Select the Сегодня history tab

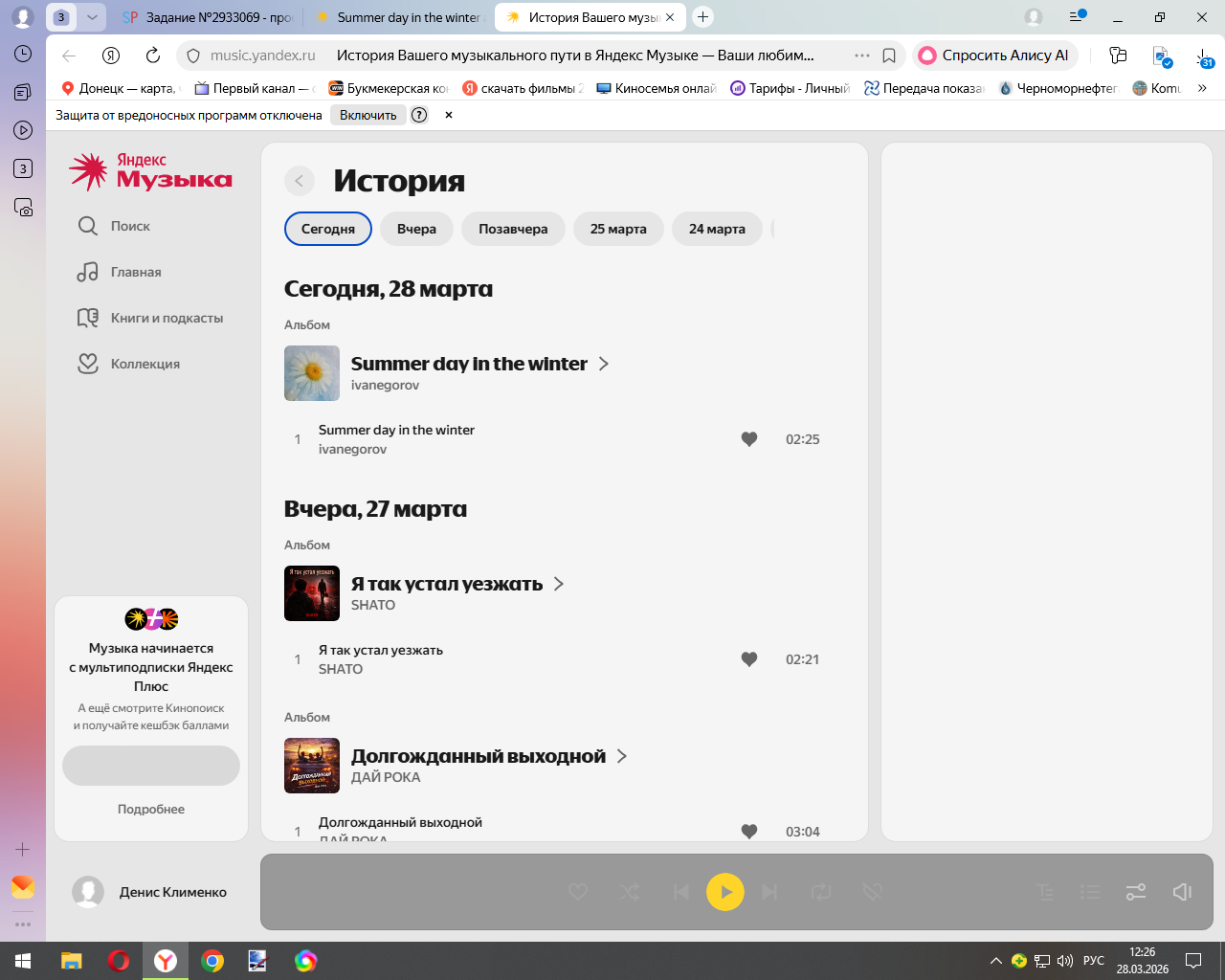coord(328,229)
